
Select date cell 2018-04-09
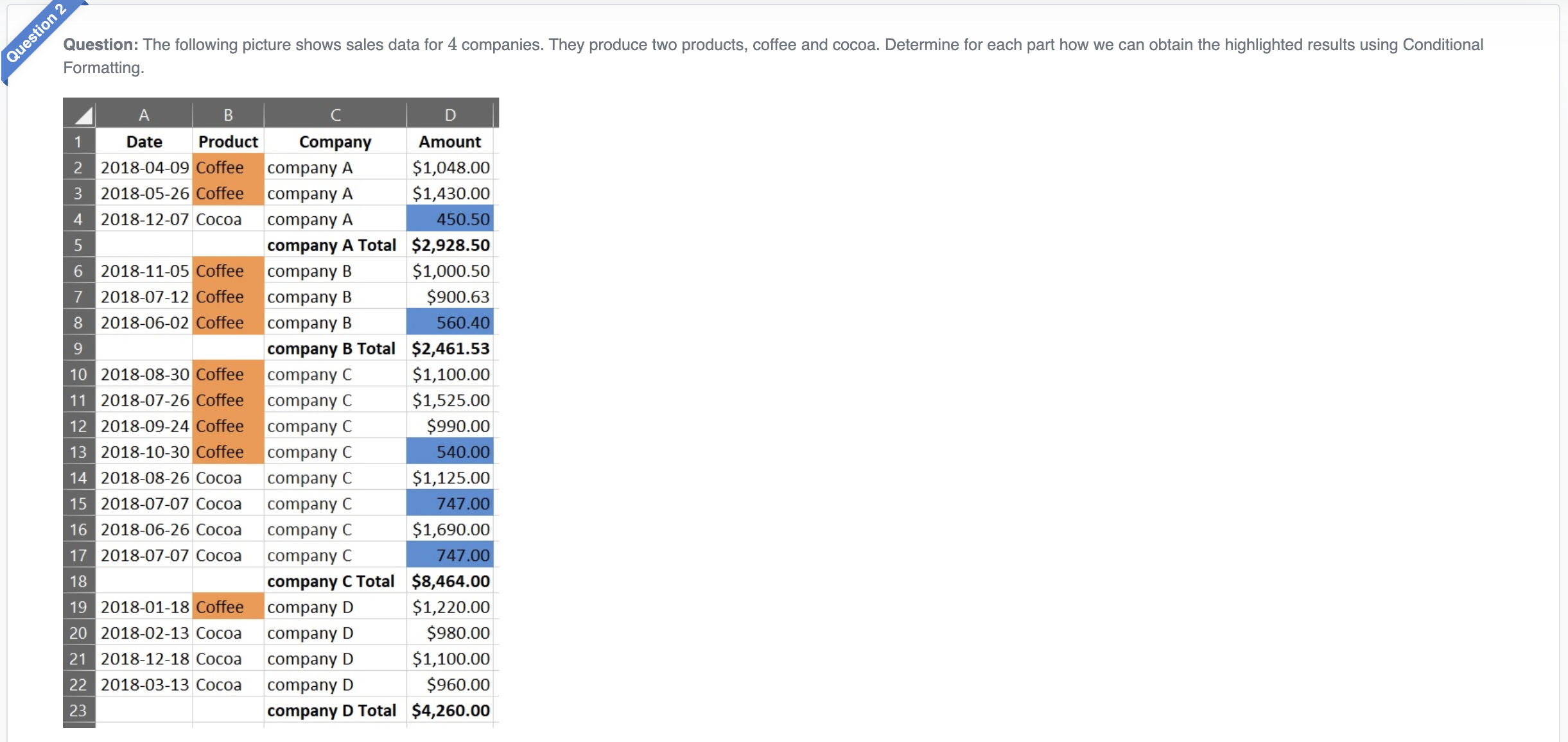click(144, 168)
